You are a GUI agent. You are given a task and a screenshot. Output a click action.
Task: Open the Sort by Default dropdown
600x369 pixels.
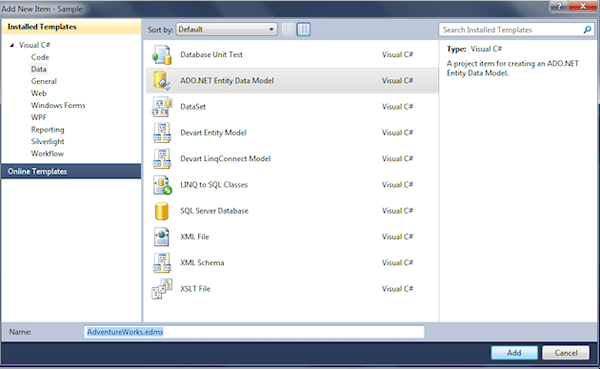(x=227, y=29)
